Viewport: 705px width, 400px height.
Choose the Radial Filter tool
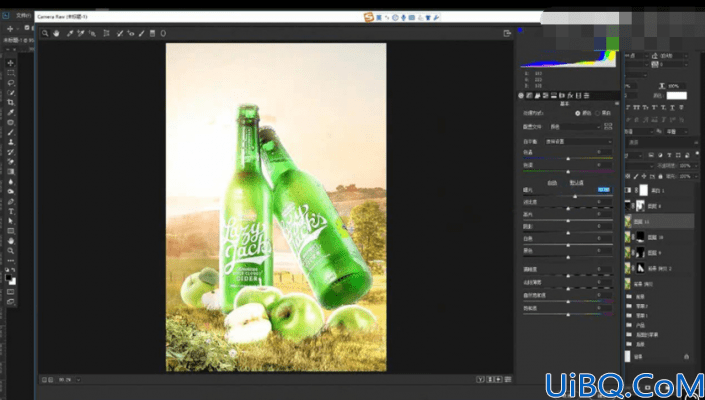click(x=163, y=33)
